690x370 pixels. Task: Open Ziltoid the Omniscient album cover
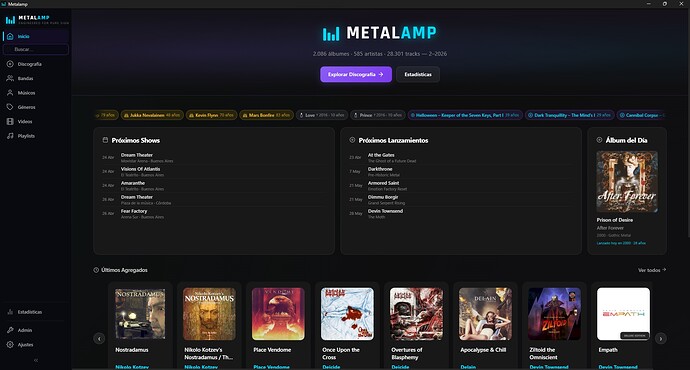tap(554, 314)
